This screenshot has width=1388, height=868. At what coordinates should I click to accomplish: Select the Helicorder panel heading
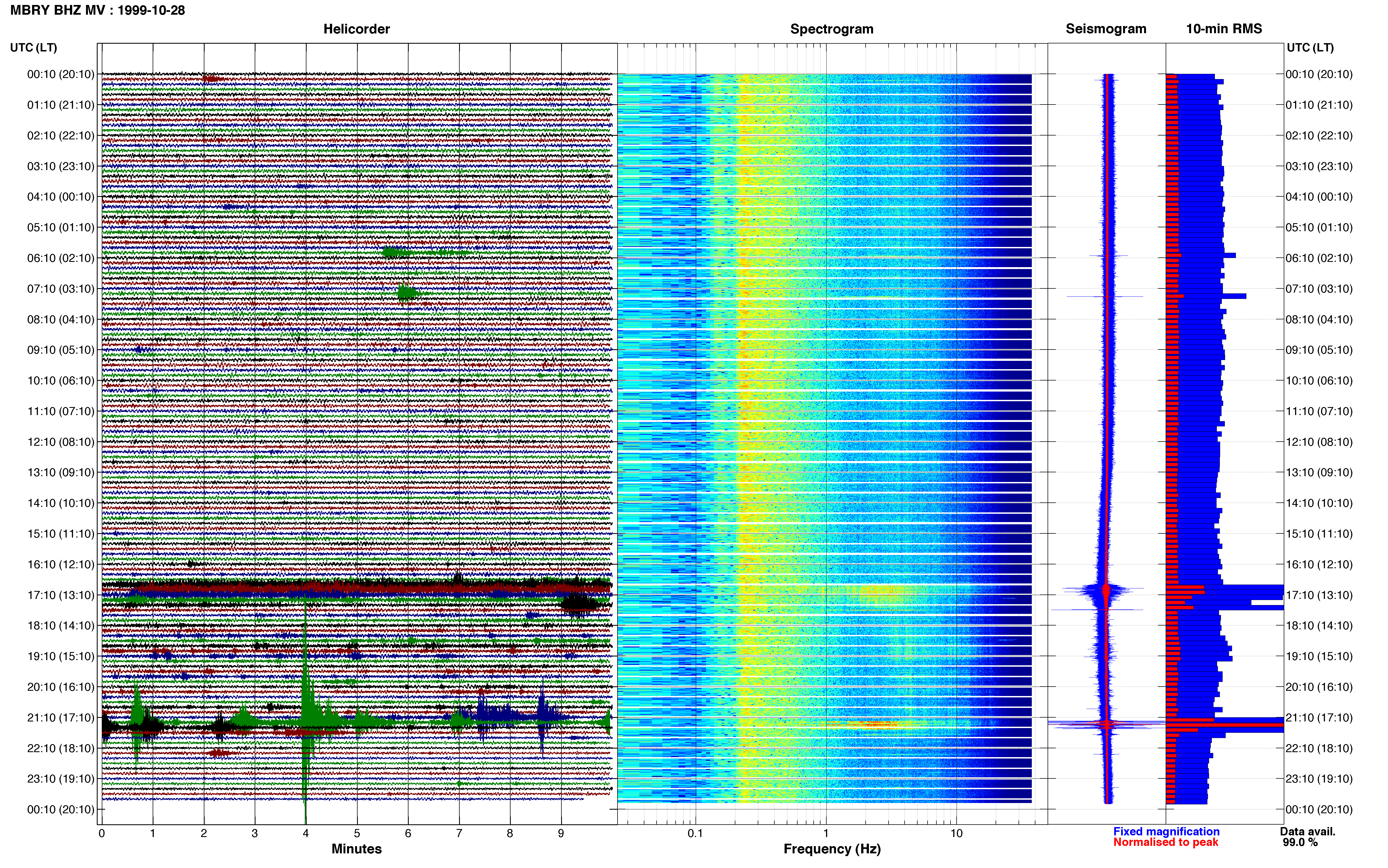pos(356,29)
